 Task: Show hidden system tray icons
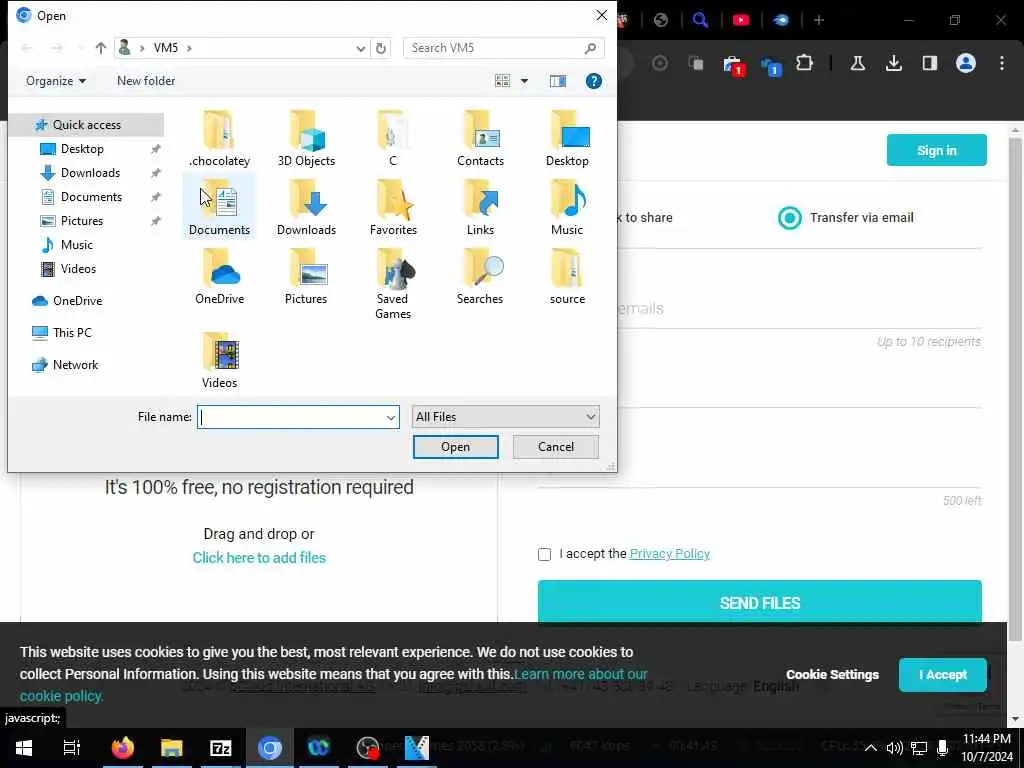[870, 747]
